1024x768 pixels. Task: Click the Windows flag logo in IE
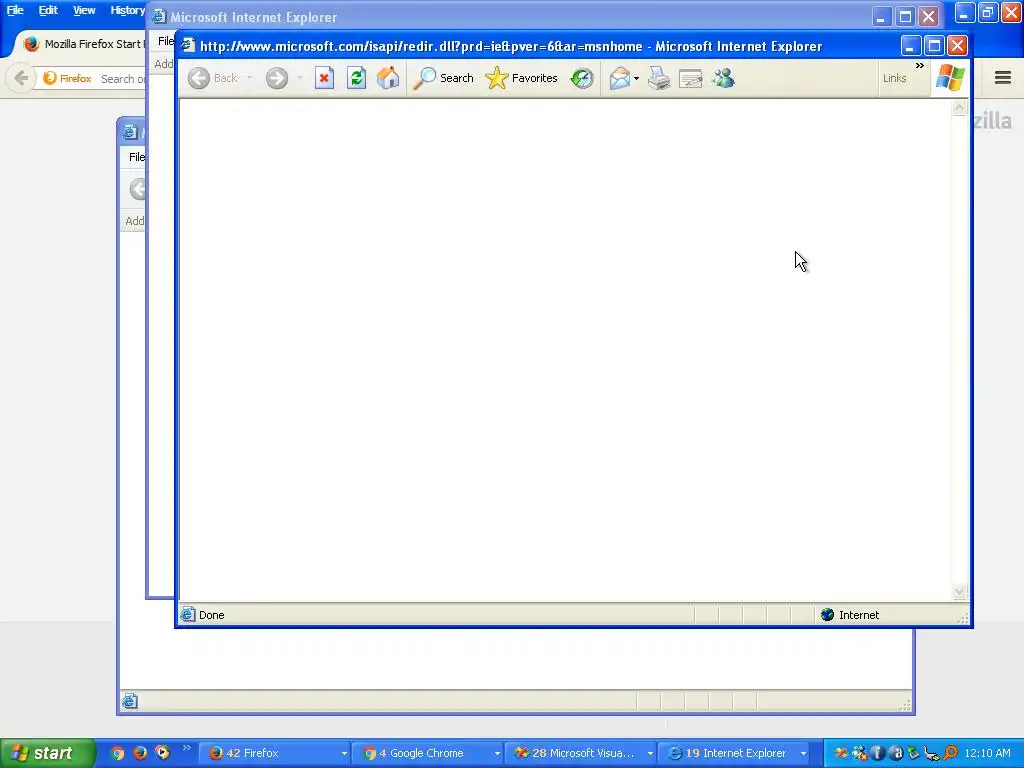(950, 78)
